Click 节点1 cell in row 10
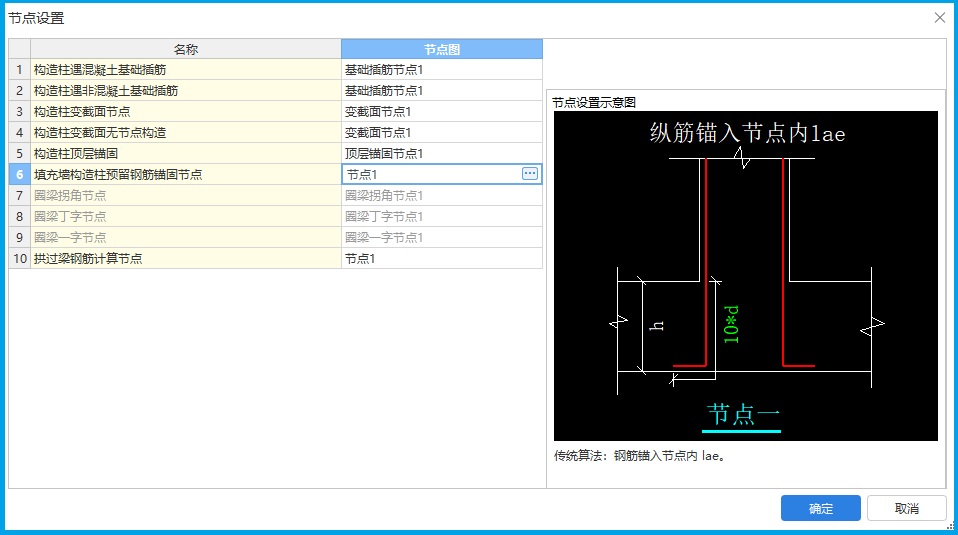Image resolution: width=958 pixels, height=535 pixels. [442, 258]
